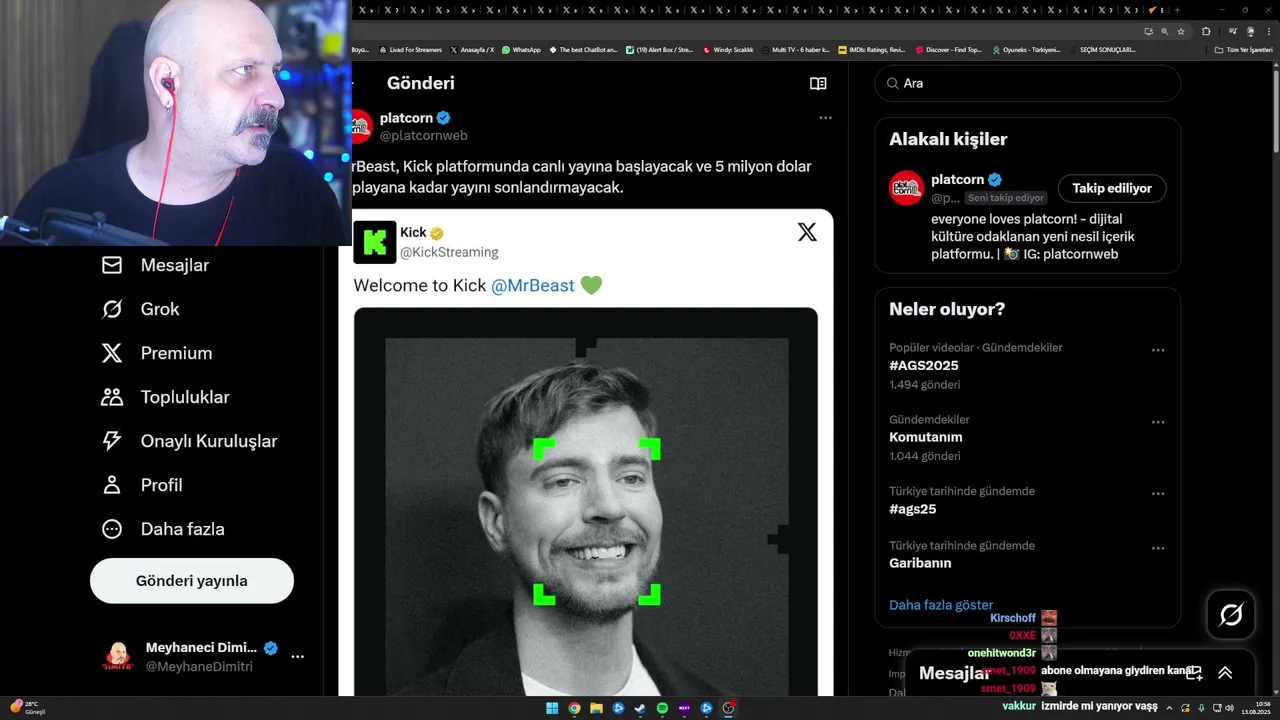Open more options for #ags25 trend

1158,494
